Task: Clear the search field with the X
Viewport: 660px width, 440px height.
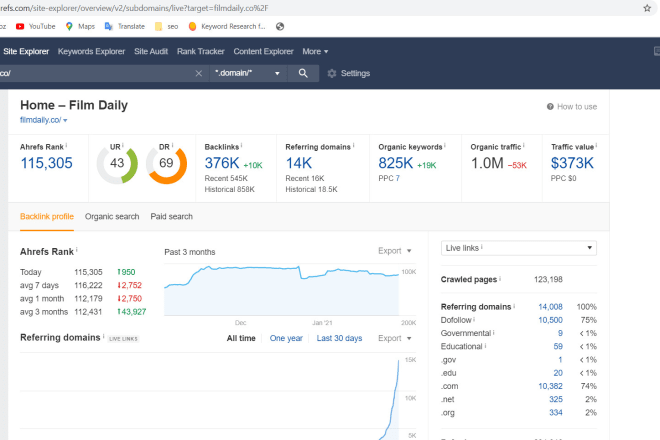Action: 199,73
